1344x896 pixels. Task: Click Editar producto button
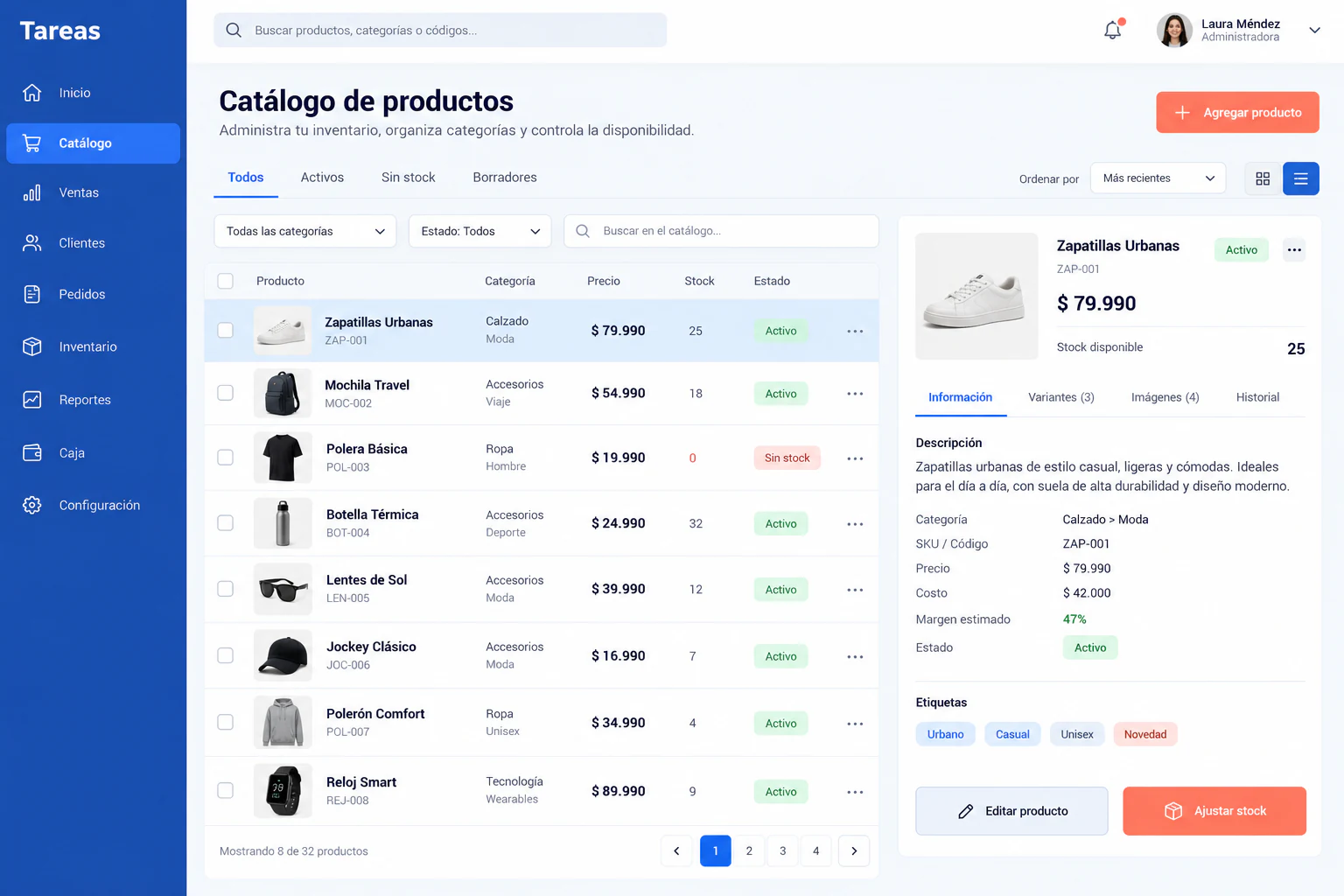[x=1011, y=811]
